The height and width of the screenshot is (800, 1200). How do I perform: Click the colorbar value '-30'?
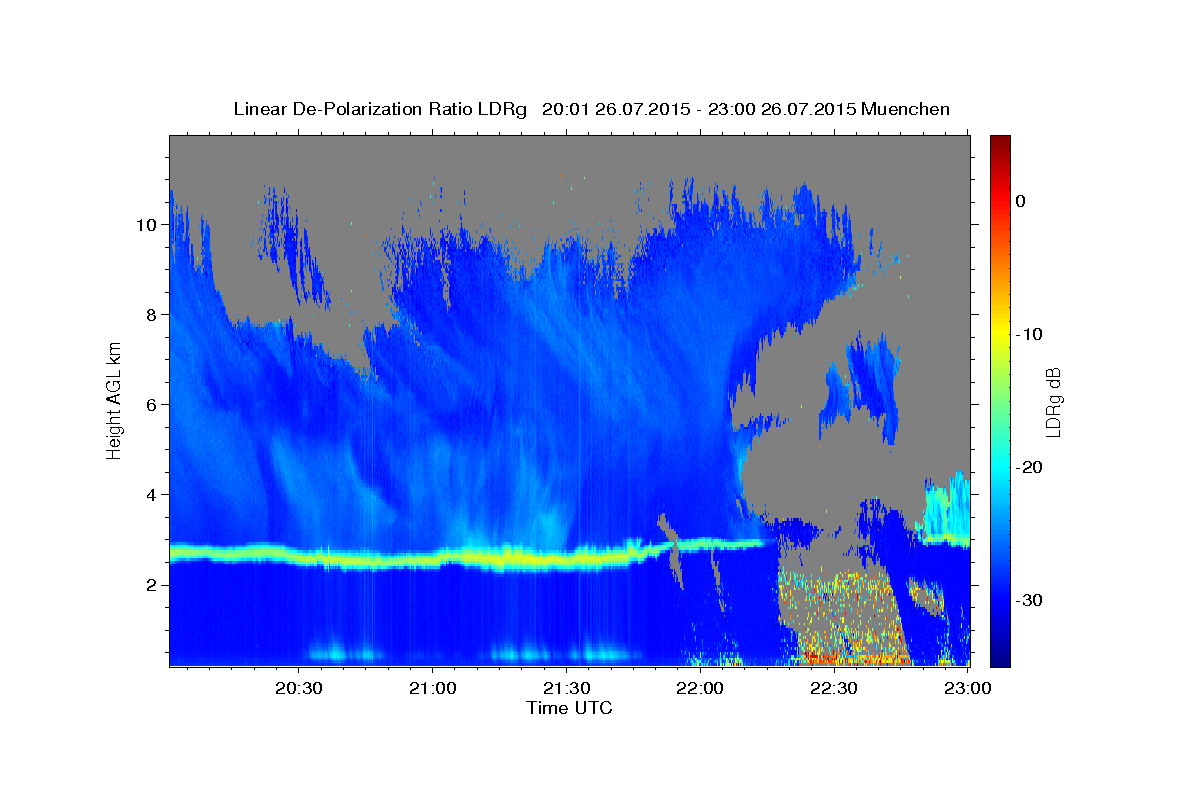[x=1030, y=600]
